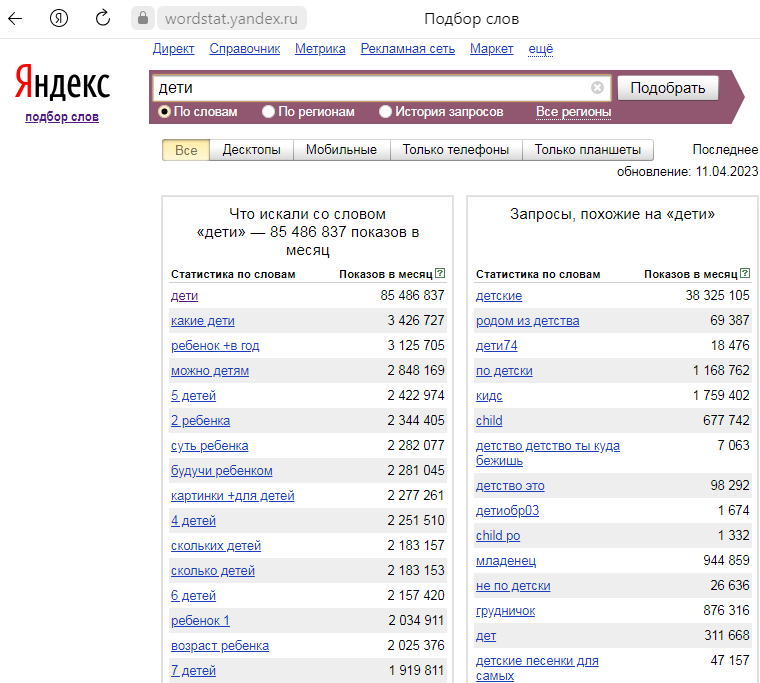
Task: Open the Маркет link
Action: [491, 48]
